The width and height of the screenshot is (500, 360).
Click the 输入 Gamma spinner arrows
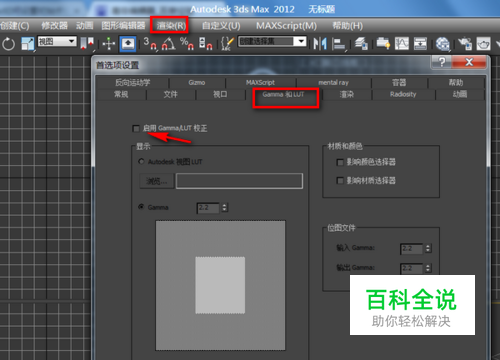click(x=428, y=248)
